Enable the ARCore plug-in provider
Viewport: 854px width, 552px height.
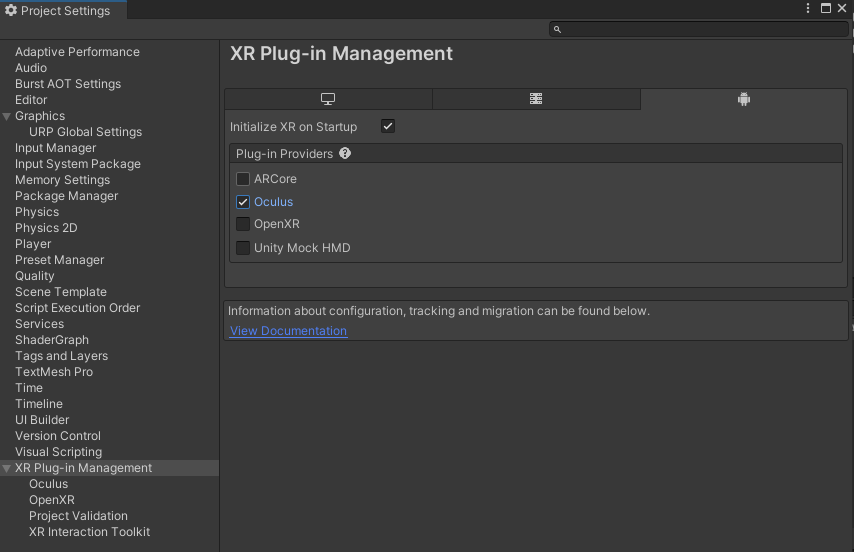243,179
